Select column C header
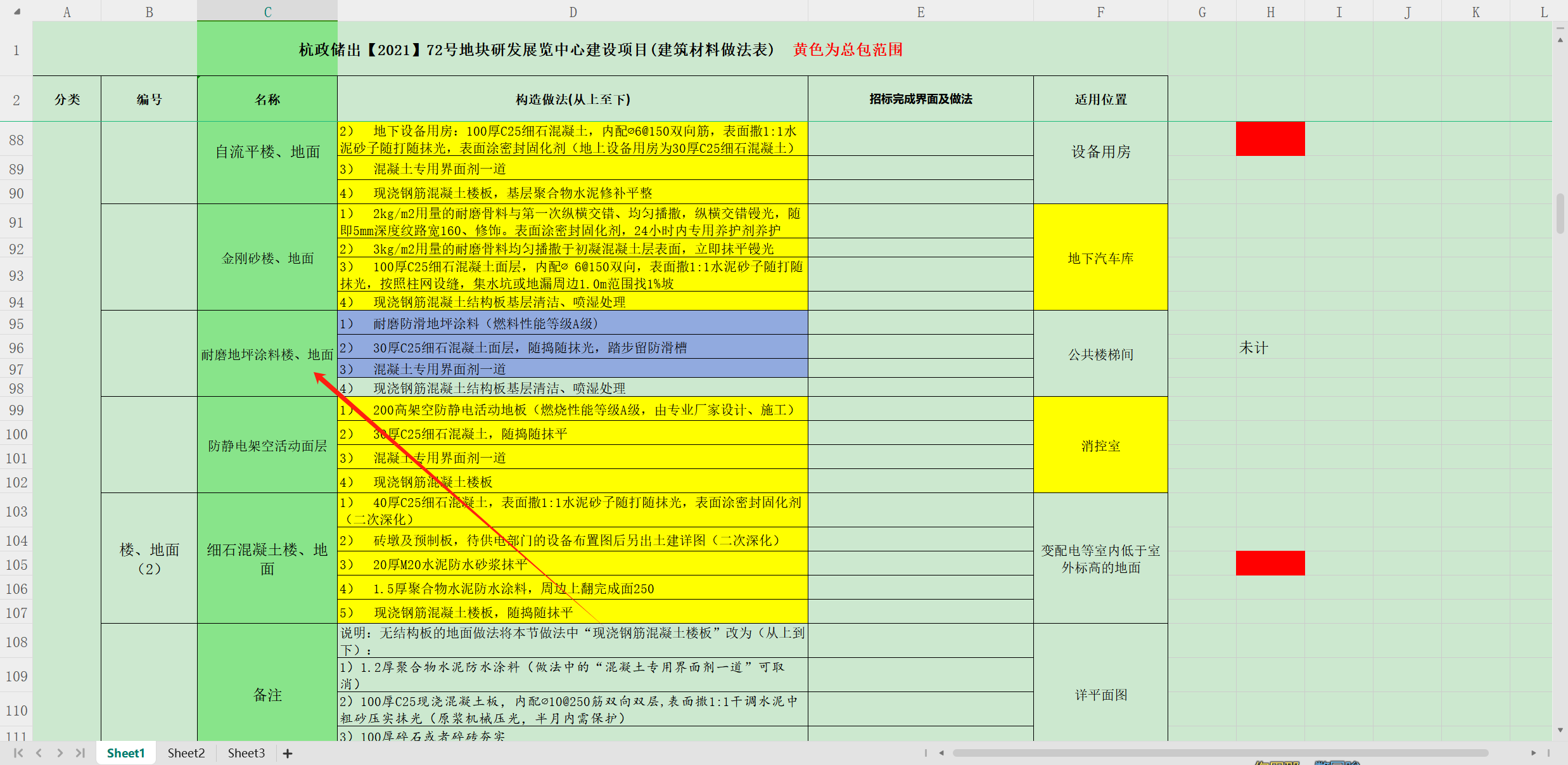Image resolution: width=1568 pixels, height=765 pixels. click(267, 11)
